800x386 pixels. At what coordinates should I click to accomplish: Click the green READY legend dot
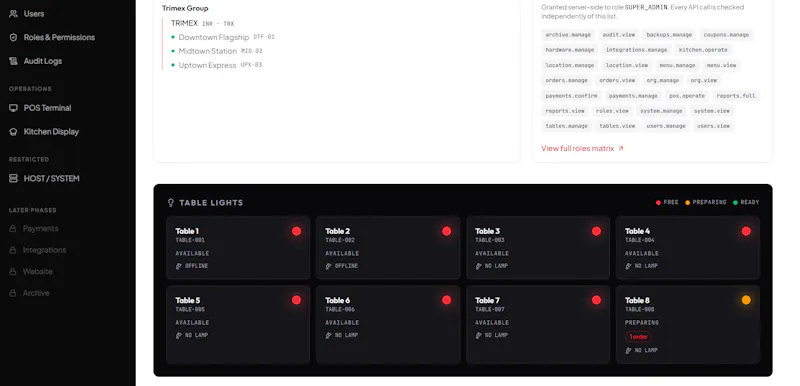coord(735,202)
